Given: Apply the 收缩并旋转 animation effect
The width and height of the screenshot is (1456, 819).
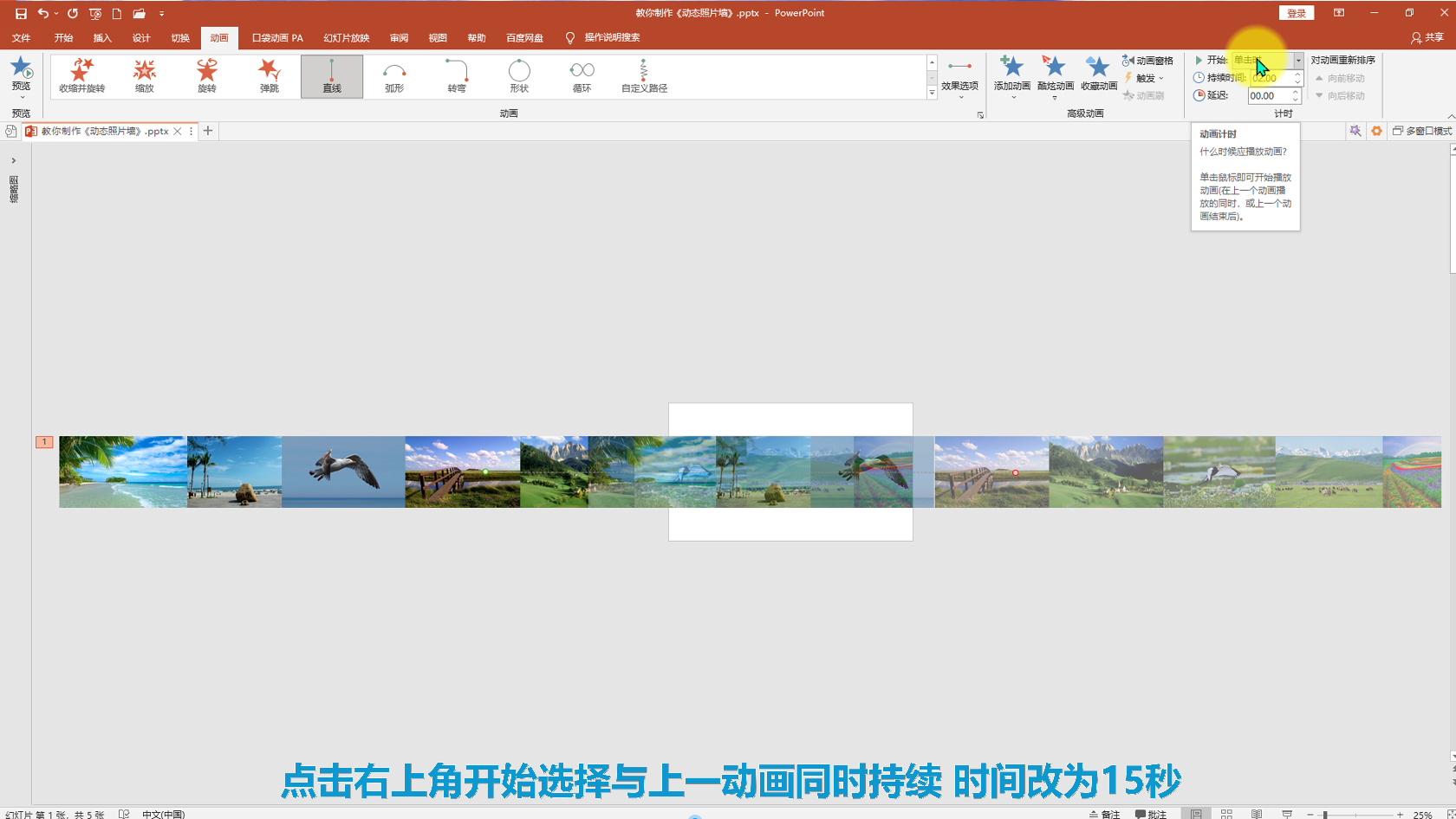Looking at the screenshot, I should 82,76.
